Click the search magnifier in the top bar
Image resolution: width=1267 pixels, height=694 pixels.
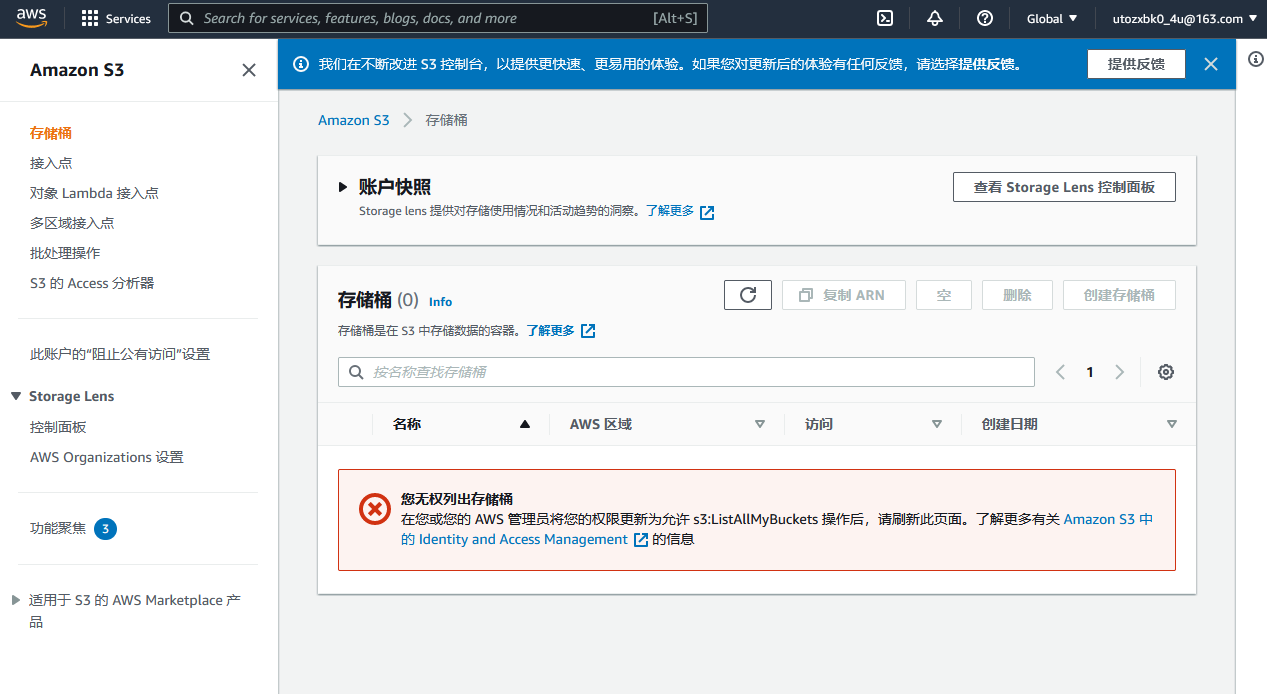(x=187, y=18)
